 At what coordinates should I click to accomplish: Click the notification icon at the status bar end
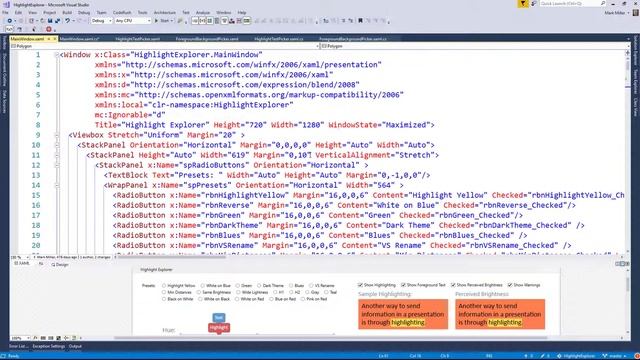click(x=636, y=356)
